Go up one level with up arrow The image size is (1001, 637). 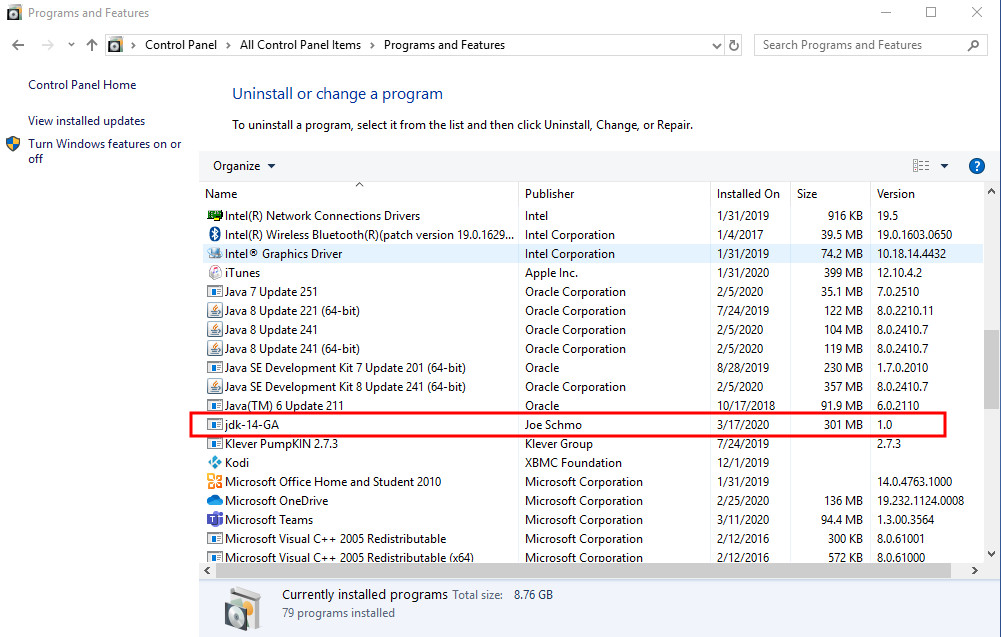click(x=92, y=45)
